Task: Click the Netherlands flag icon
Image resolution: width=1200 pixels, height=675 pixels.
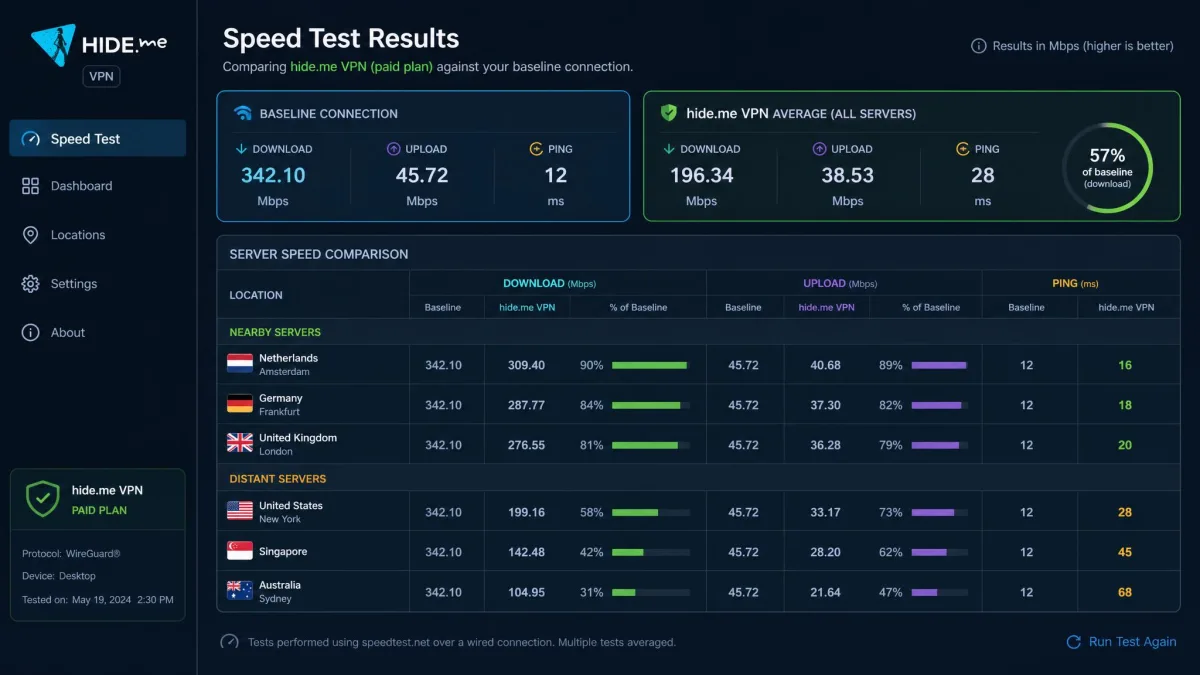Action: 240,364
